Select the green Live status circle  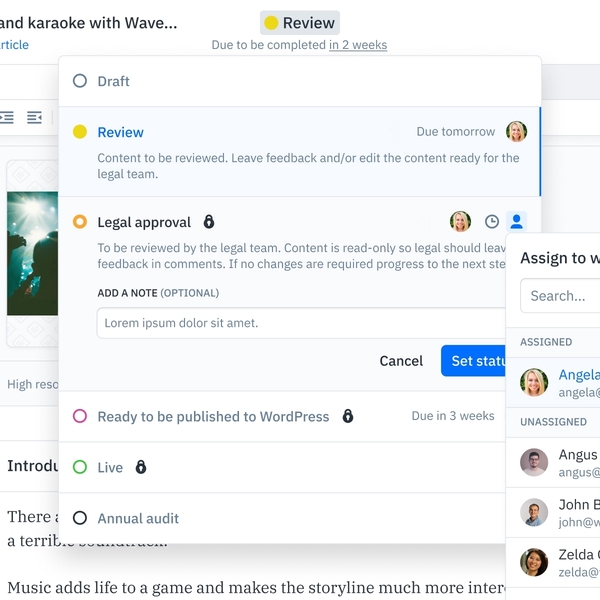[x=80, y=467]
